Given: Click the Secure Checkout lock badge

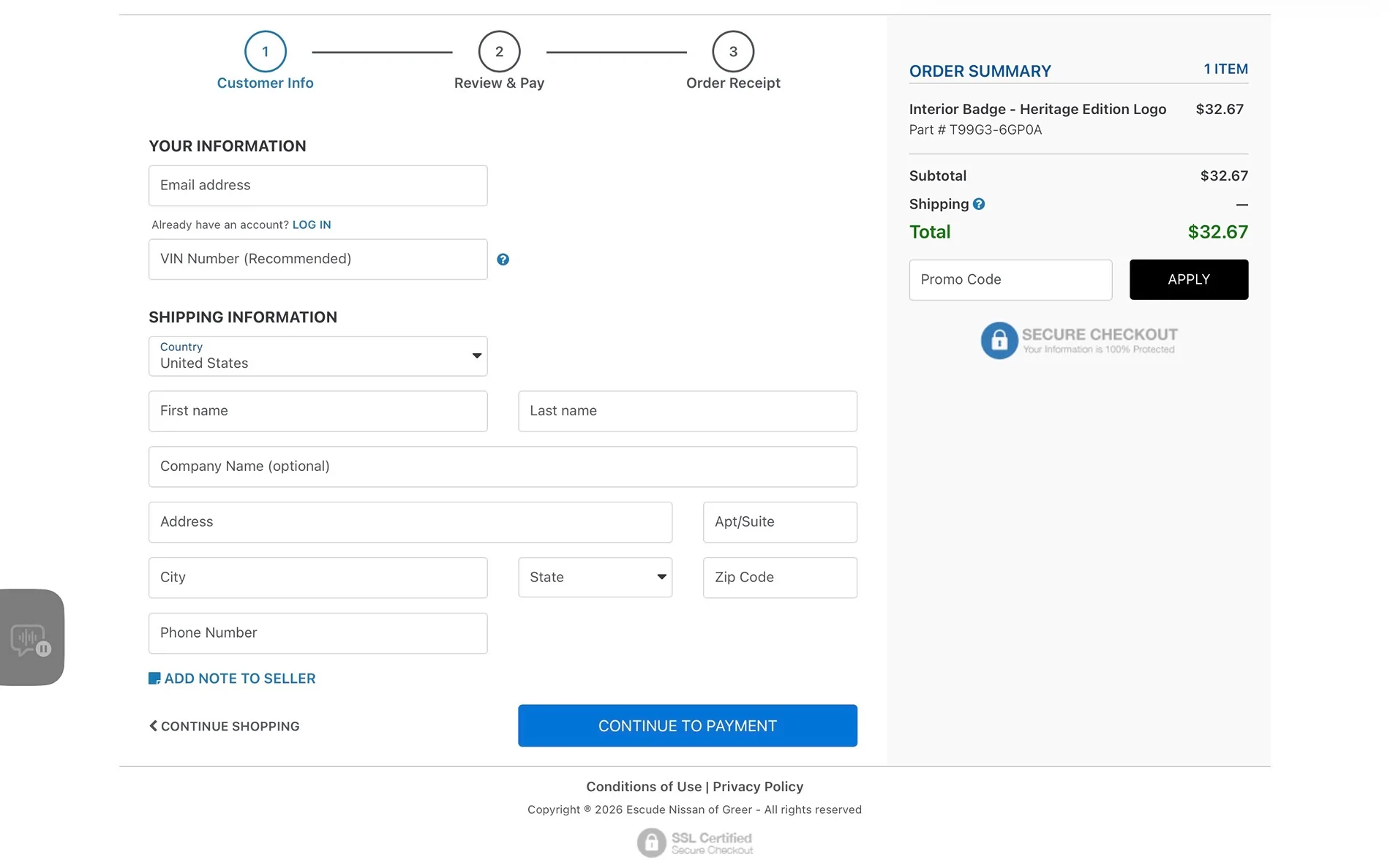Looking at the screenshot, I should [1078, 341].
